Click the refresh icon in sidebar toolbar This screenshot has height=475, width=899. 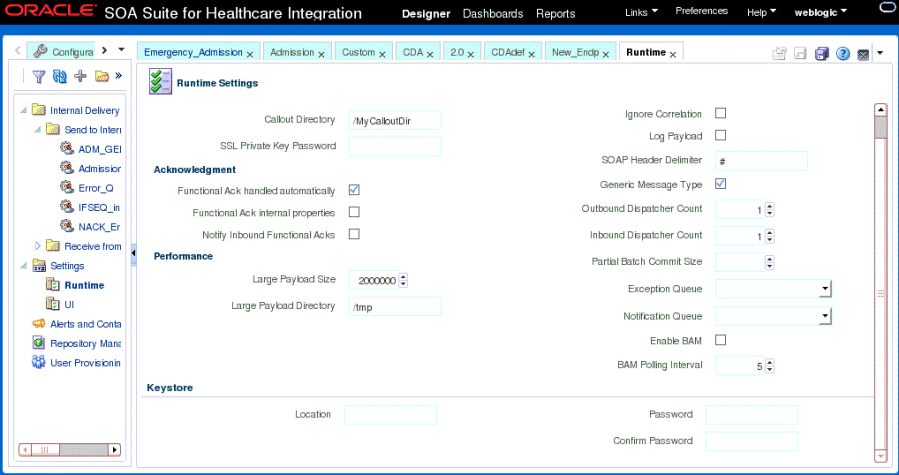click(x=60, y=76)
